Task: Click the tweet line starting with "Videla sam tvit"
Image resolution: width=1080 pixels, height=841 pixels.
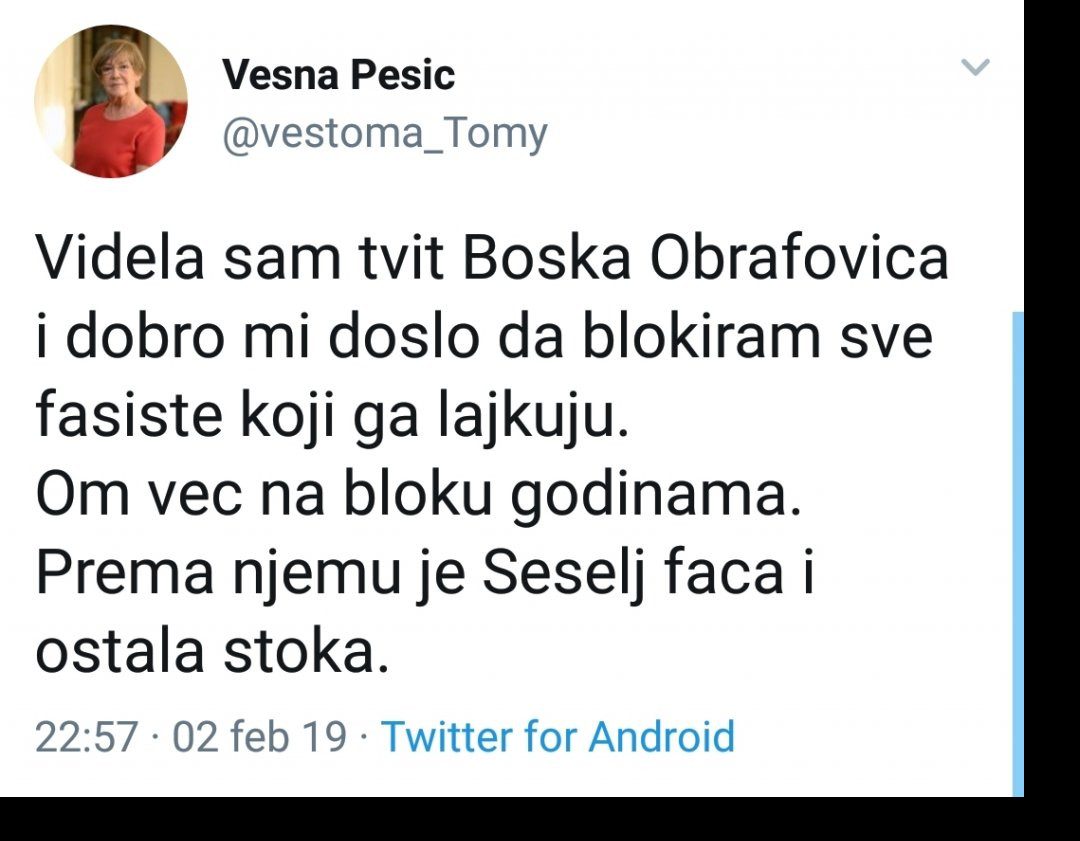Action: point(492,259)
